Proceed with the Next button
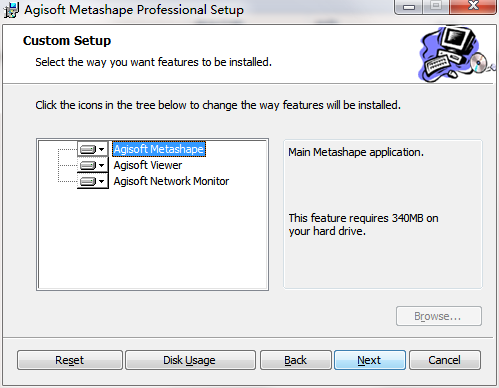This screenshot has height=388, width=499. (x=370, y=360)
